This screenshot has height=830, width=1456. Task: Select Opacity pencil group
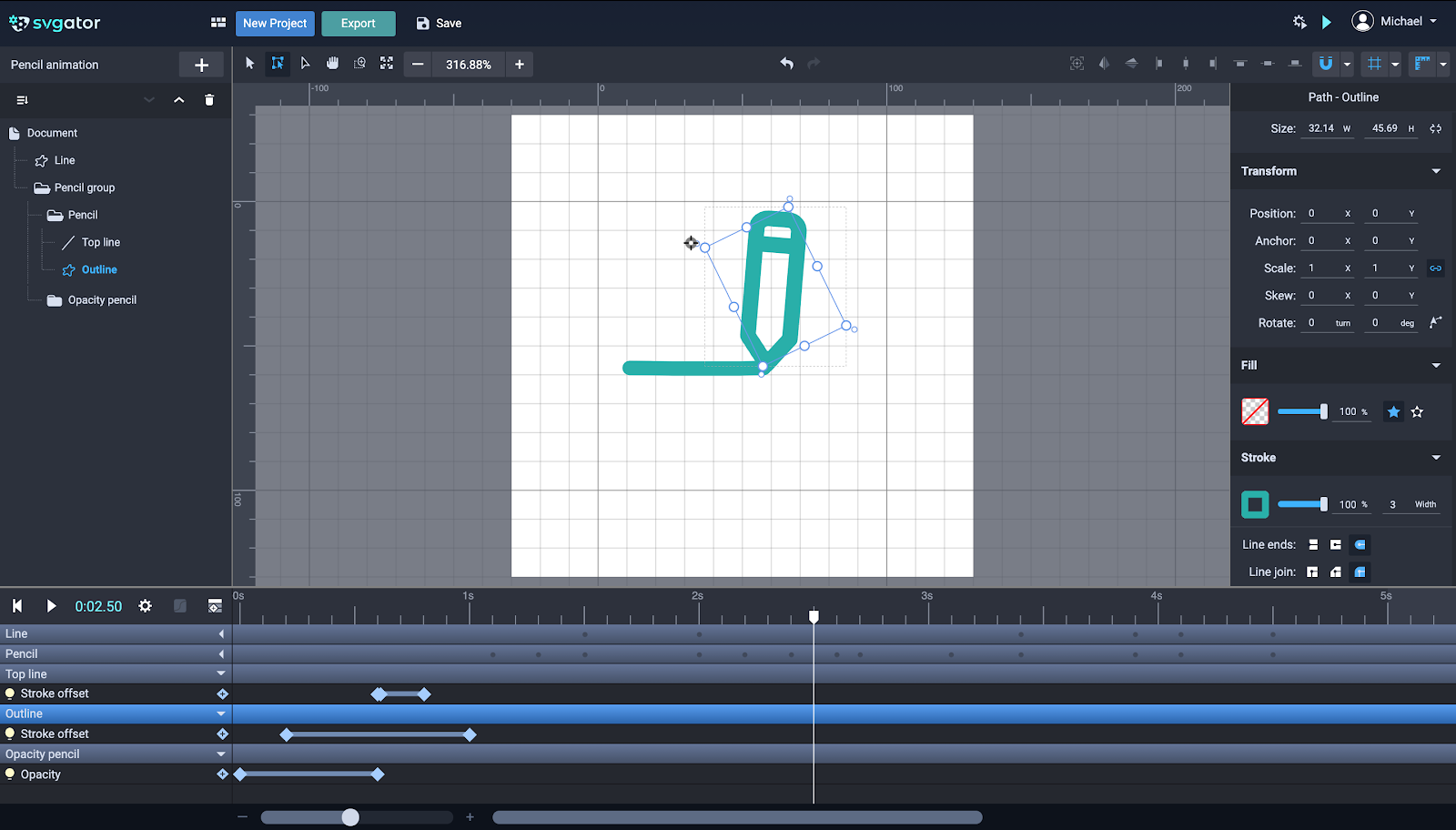coord(102,300)
